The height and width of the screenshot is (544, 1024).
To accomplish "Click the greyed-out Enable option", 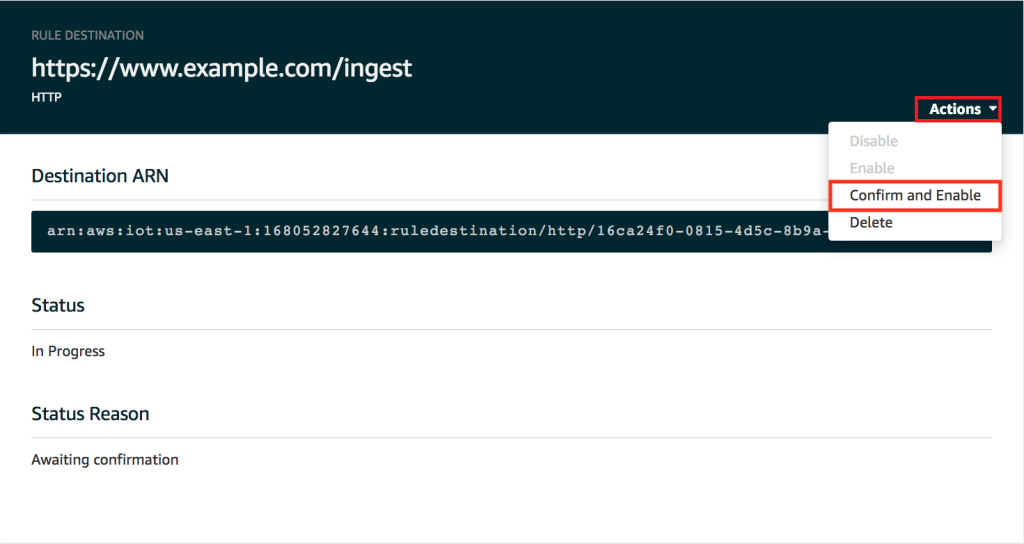I will tap(872, 168).
